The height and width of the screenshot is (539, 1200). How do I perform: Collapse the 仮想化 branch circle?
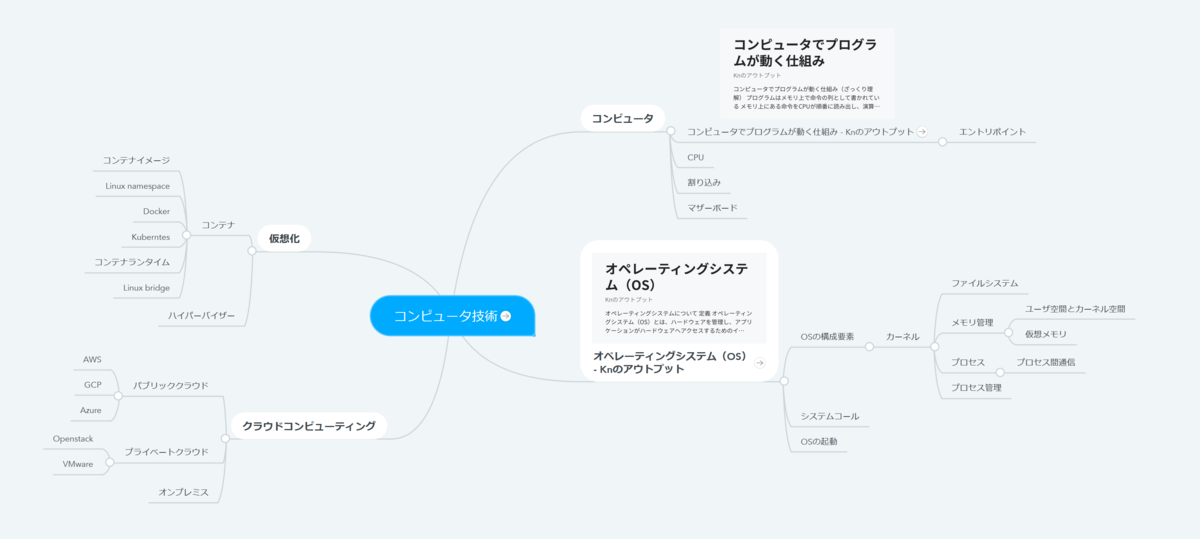[x=252, y=251]
